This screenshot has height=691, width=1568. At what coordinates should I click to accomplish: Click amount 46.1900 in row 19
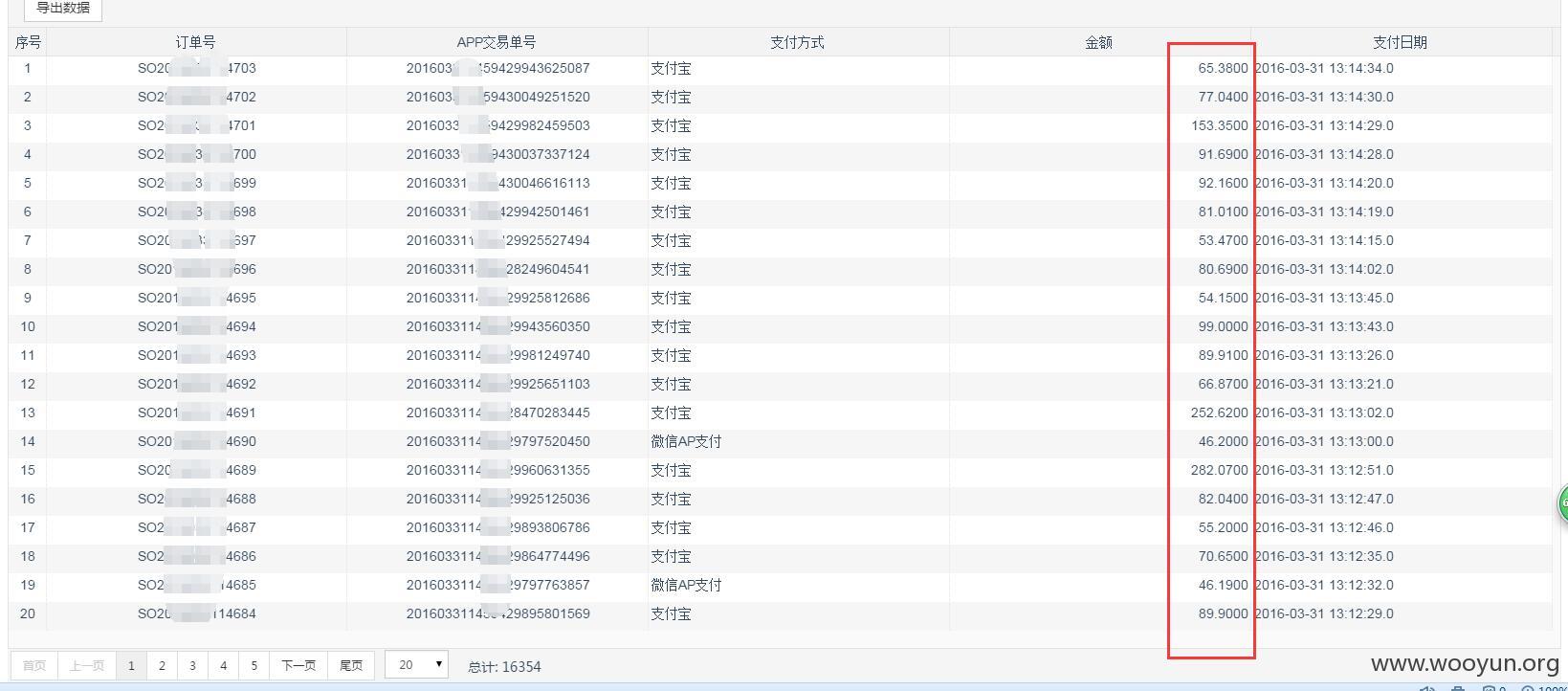tap(1223, 585)
